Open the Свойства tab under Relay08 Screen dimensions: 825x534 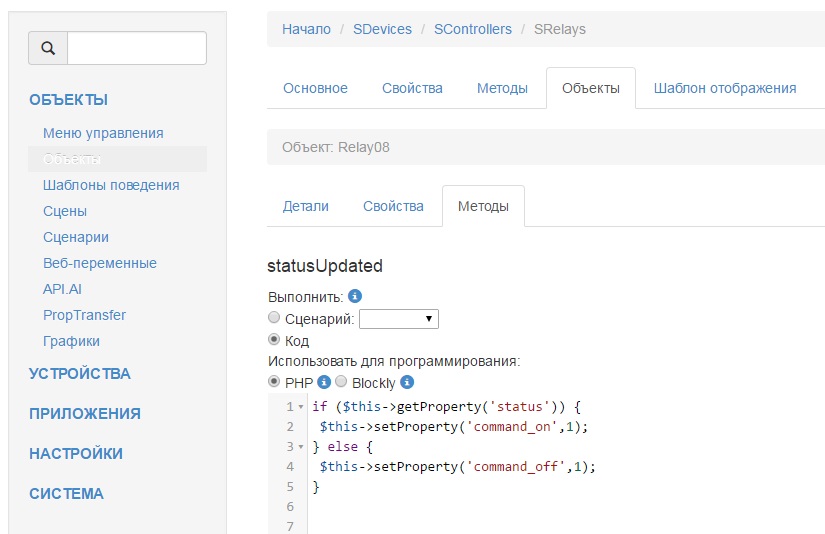(393, 206)
